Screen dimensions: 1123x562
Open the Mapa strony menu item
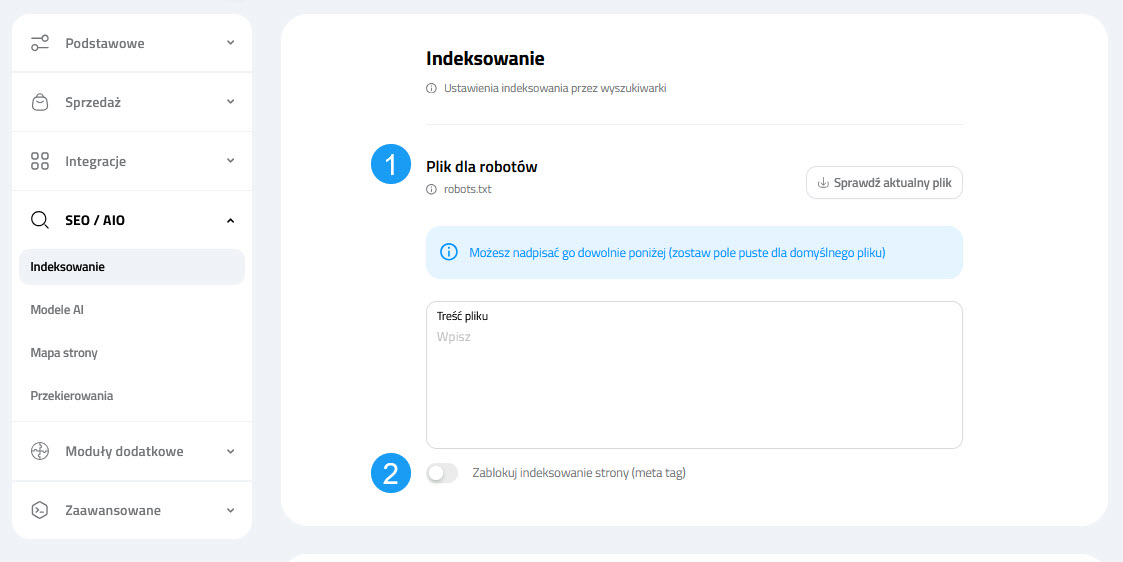[x=64, y=353]
